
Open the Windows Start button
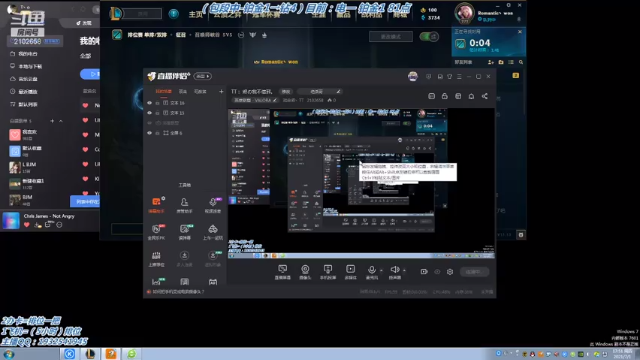(9, 354)
